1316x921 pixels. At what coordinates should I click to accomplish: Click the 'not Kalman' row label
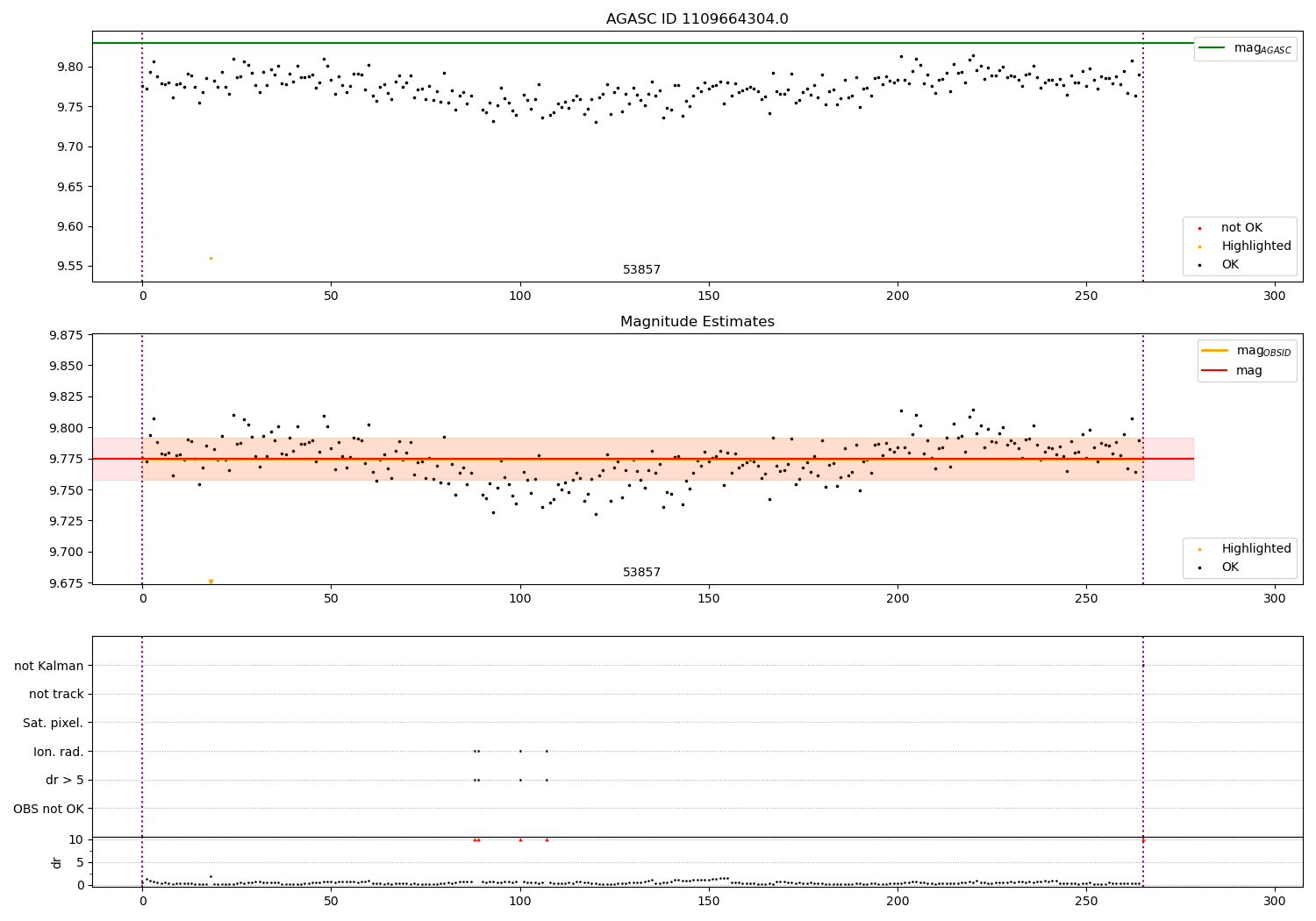tap(49, 667)
